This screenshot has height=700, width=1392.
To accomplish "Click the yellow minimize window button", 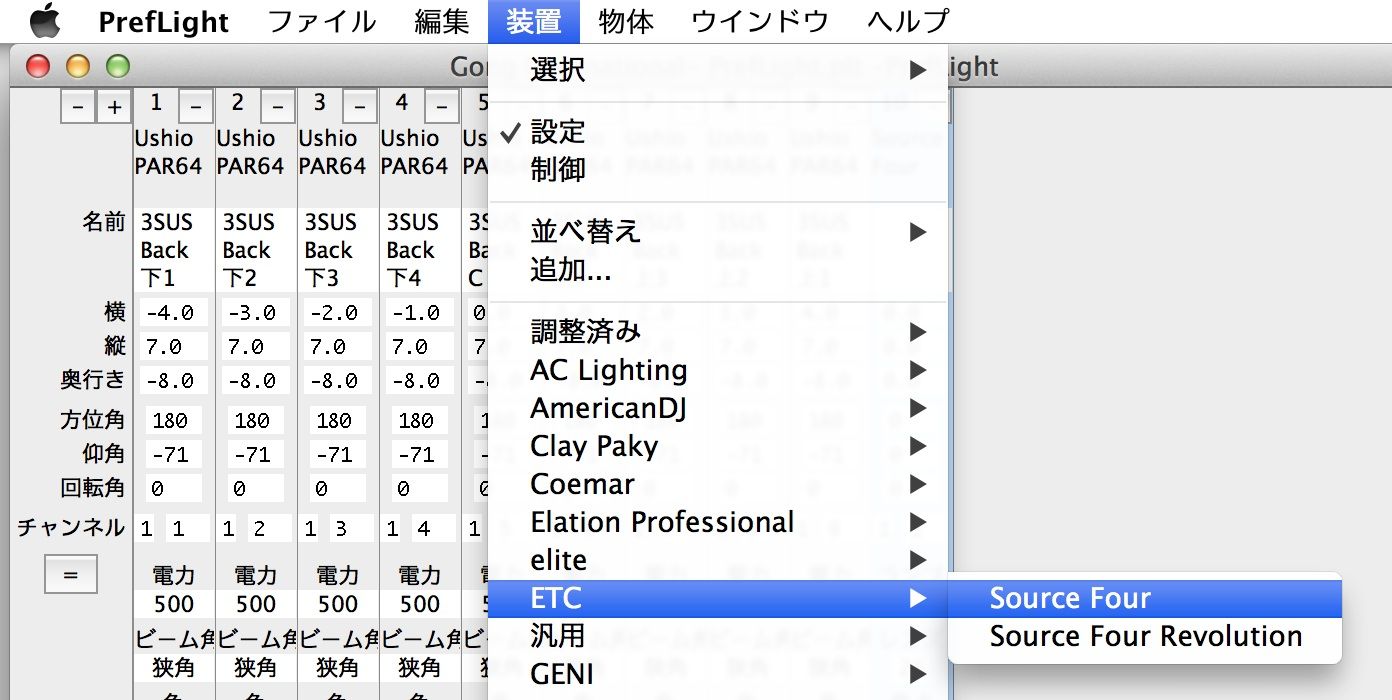I will click(x=78, y=67).
